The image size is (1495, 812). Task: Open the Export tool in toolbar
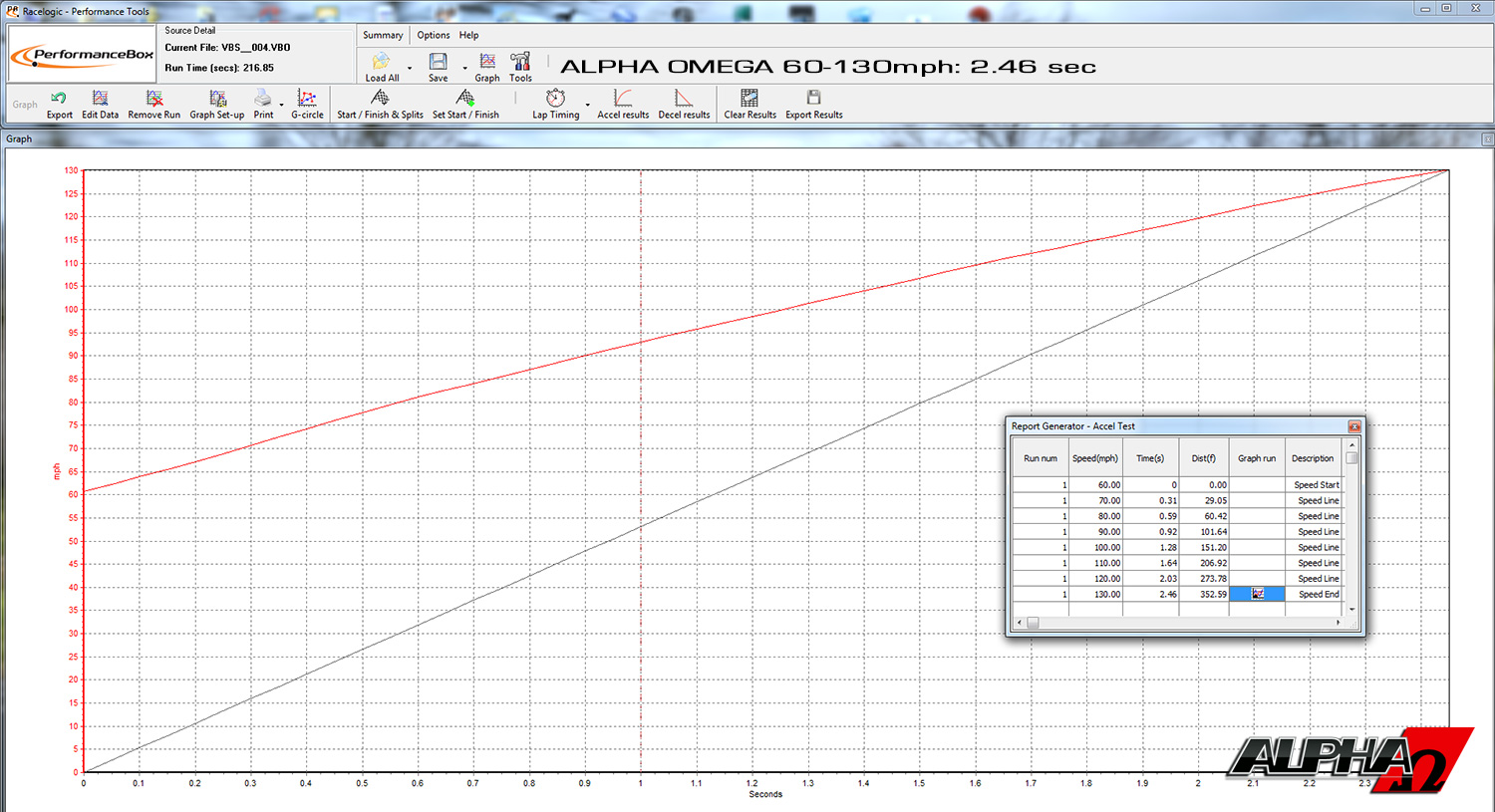(59, 105)
